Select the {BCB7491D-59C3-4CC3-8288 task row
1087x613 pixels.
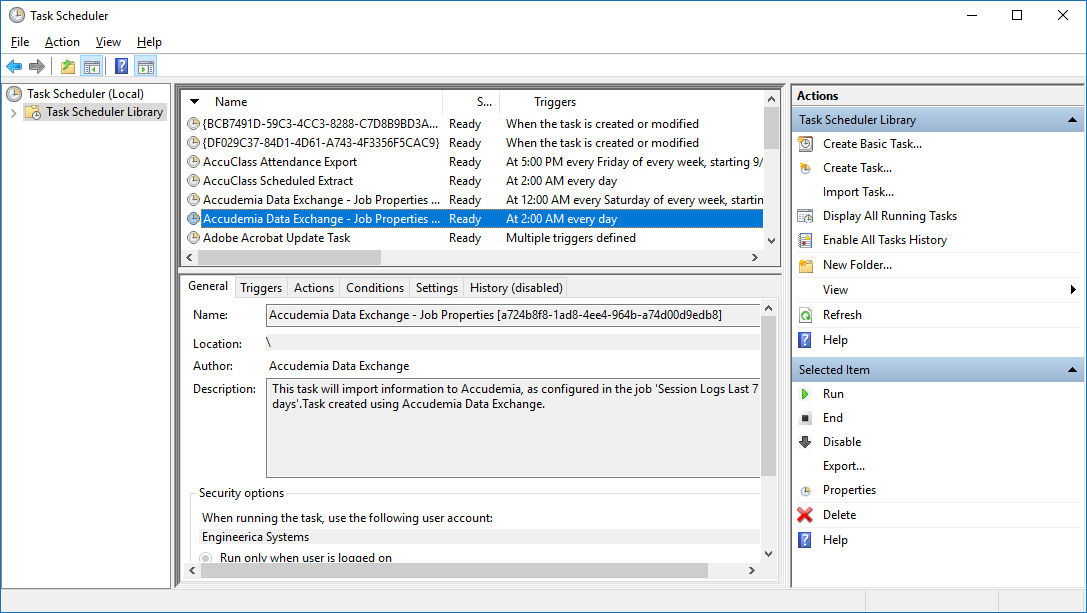[x=474, y=123]
